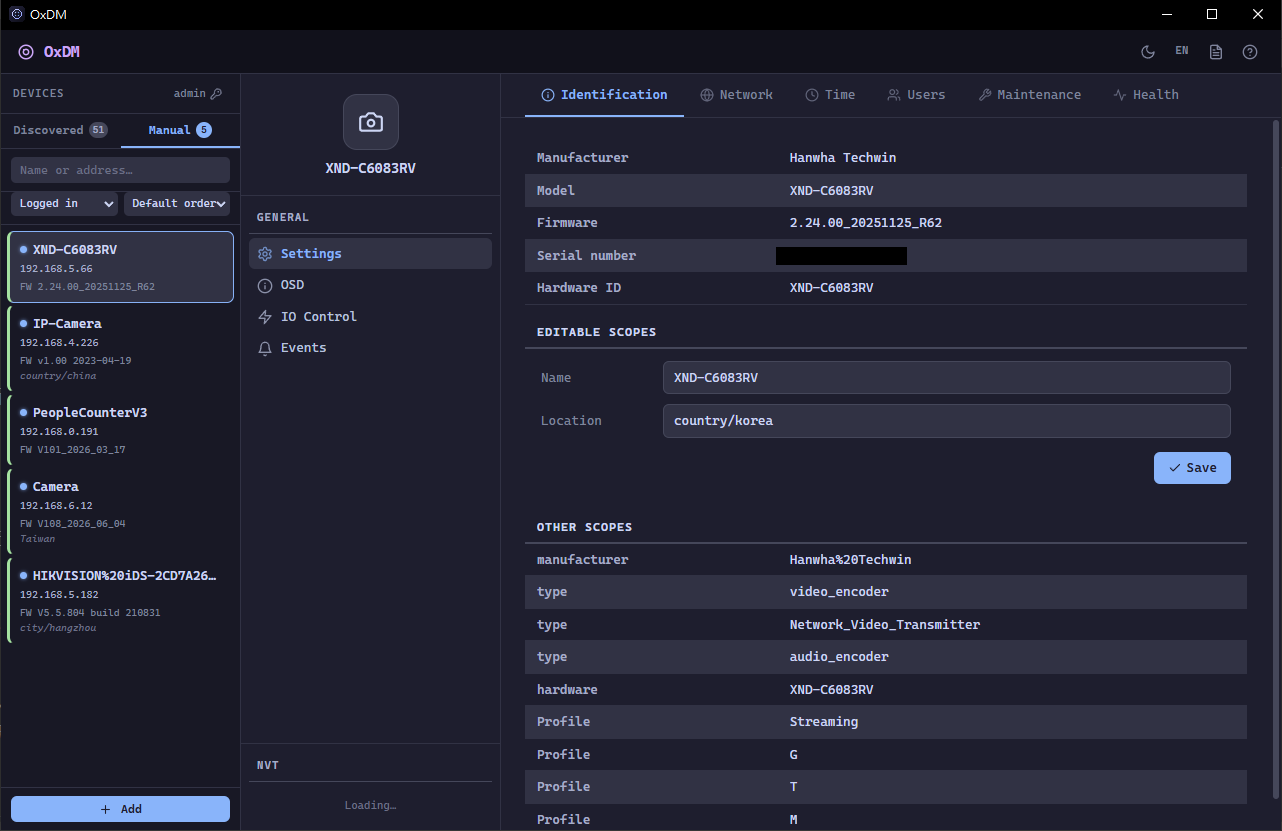Select the PeopleCounterV3 device
Screen dimensions: 1282x831
point(120,431)
